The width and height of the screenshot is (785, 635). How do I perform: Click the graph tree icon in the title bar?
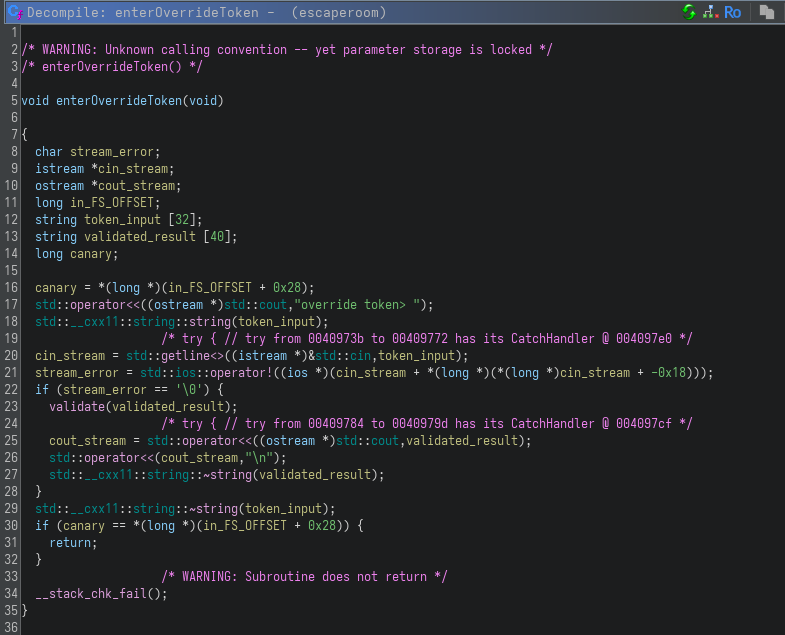pyautogui.click(x=710, y=12)
